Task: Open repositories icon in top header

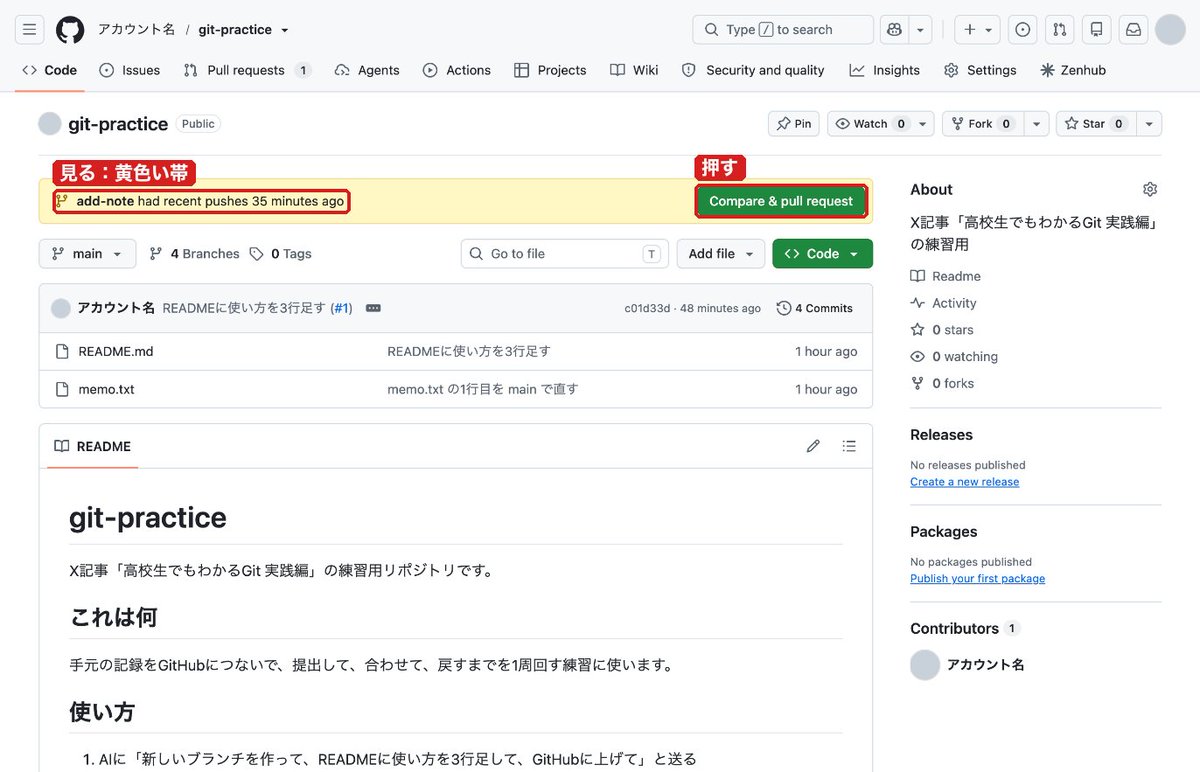Action: [1097, 30]
